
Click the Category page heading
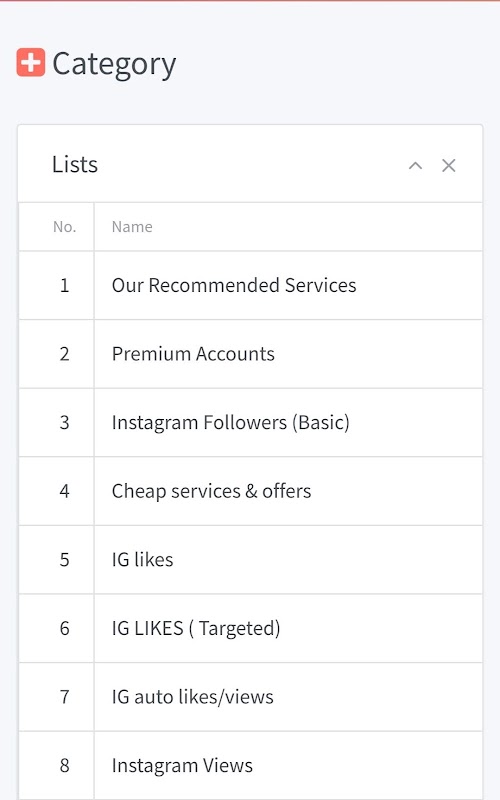tap(114, 65)
